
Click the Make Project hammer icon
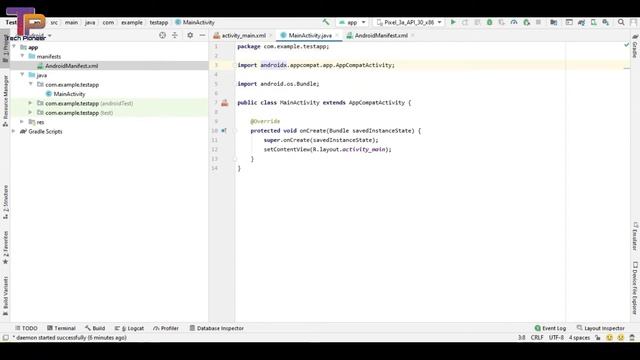pos(326,22)
